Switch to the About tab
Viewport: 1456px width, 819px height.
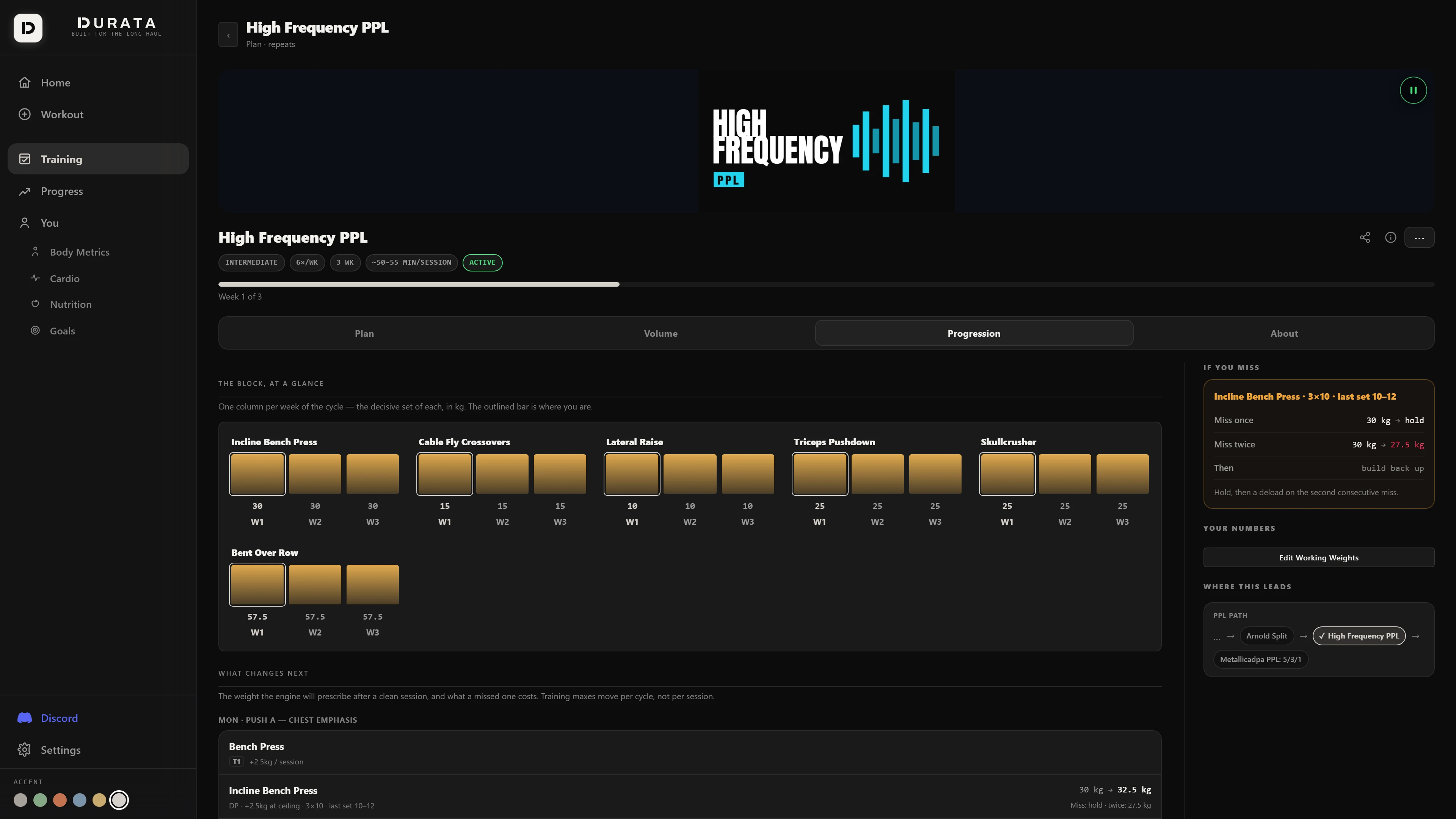[x=1284, y=334]
